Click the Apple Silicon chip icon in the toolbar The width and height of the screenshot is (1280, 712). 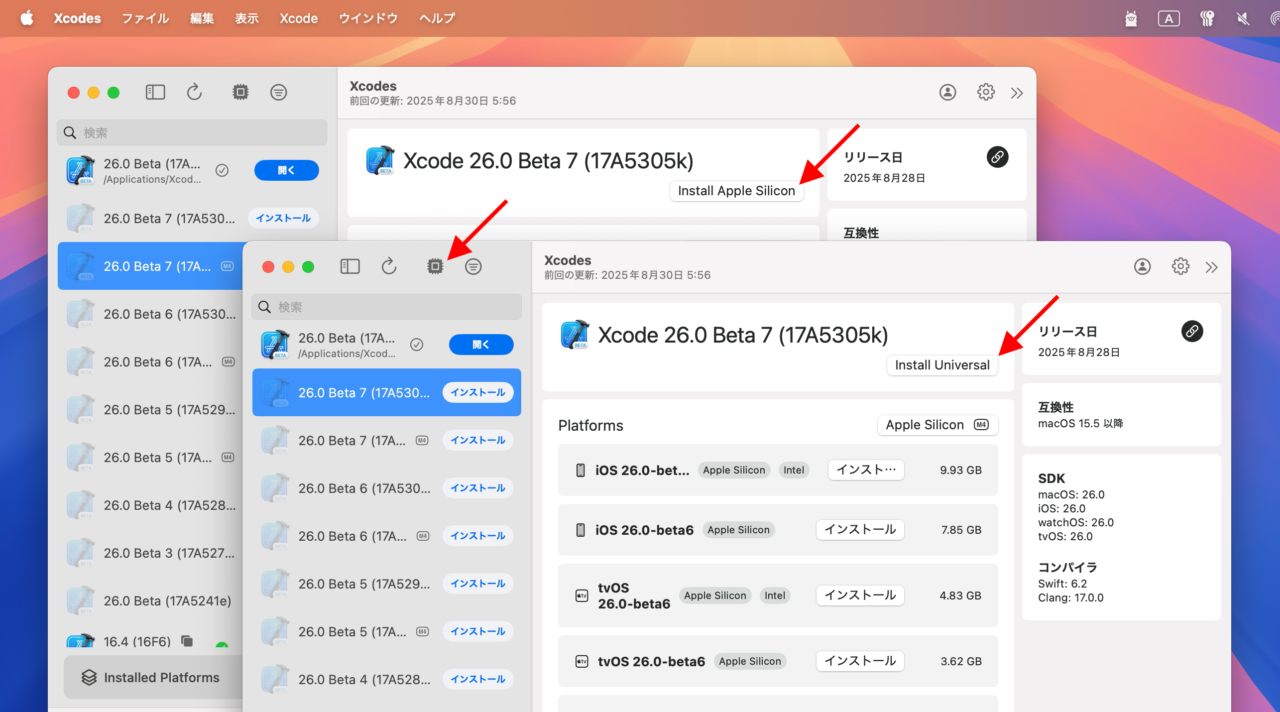pos(435,266)
